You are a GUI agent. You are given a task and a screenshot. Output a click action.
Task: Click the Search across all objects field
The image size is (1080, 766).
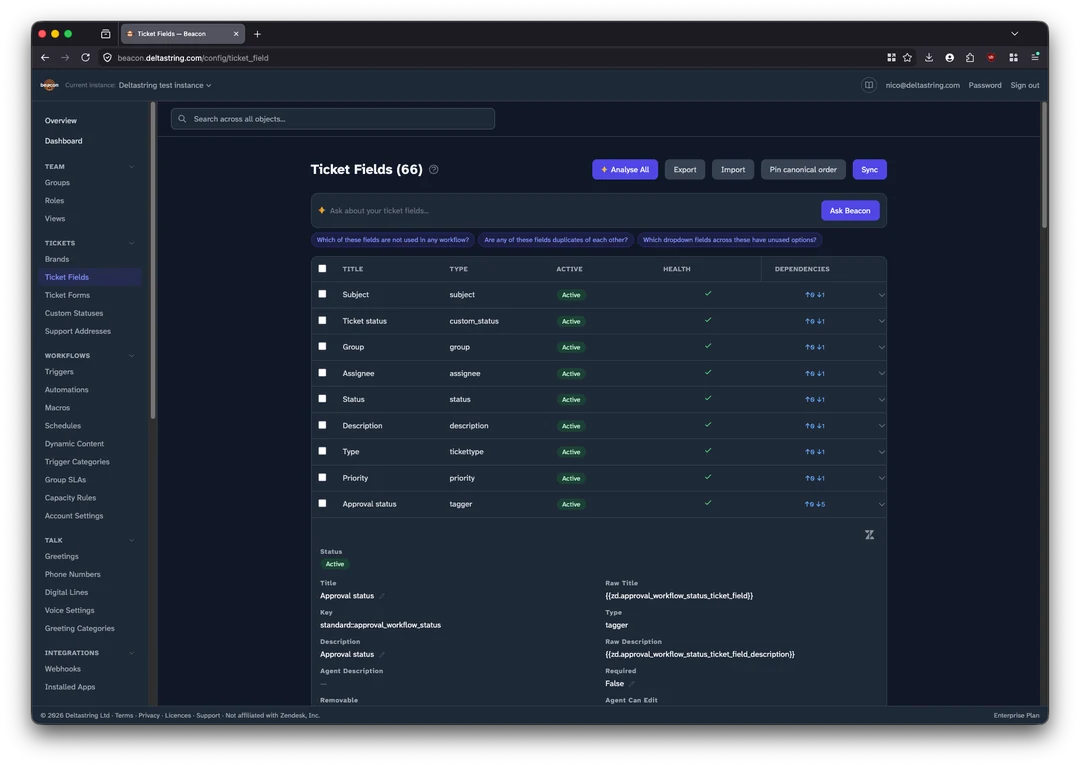pyautogui.click(x=333, y=119)
